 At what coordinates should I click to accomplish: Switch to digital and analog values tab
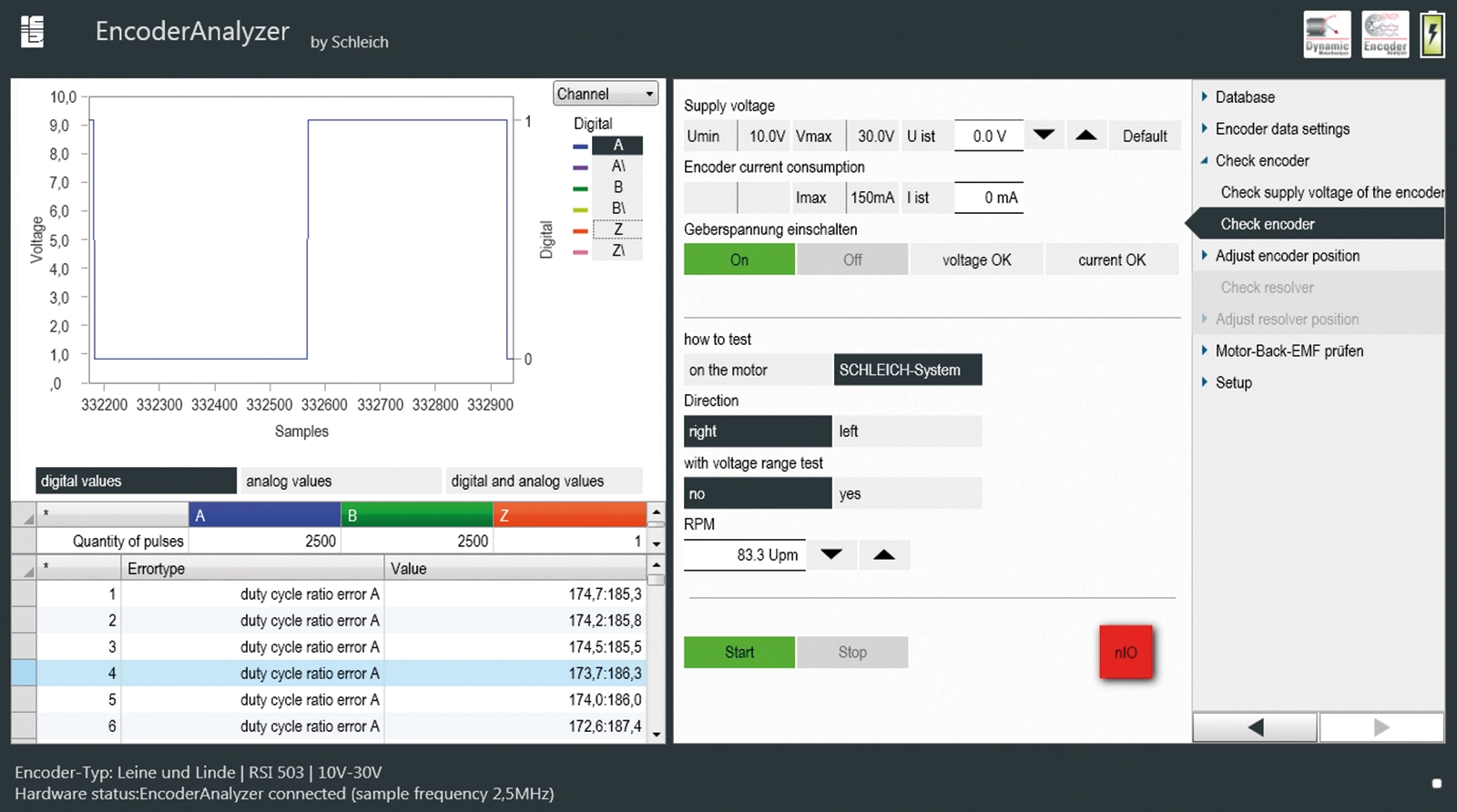[544, 481]
